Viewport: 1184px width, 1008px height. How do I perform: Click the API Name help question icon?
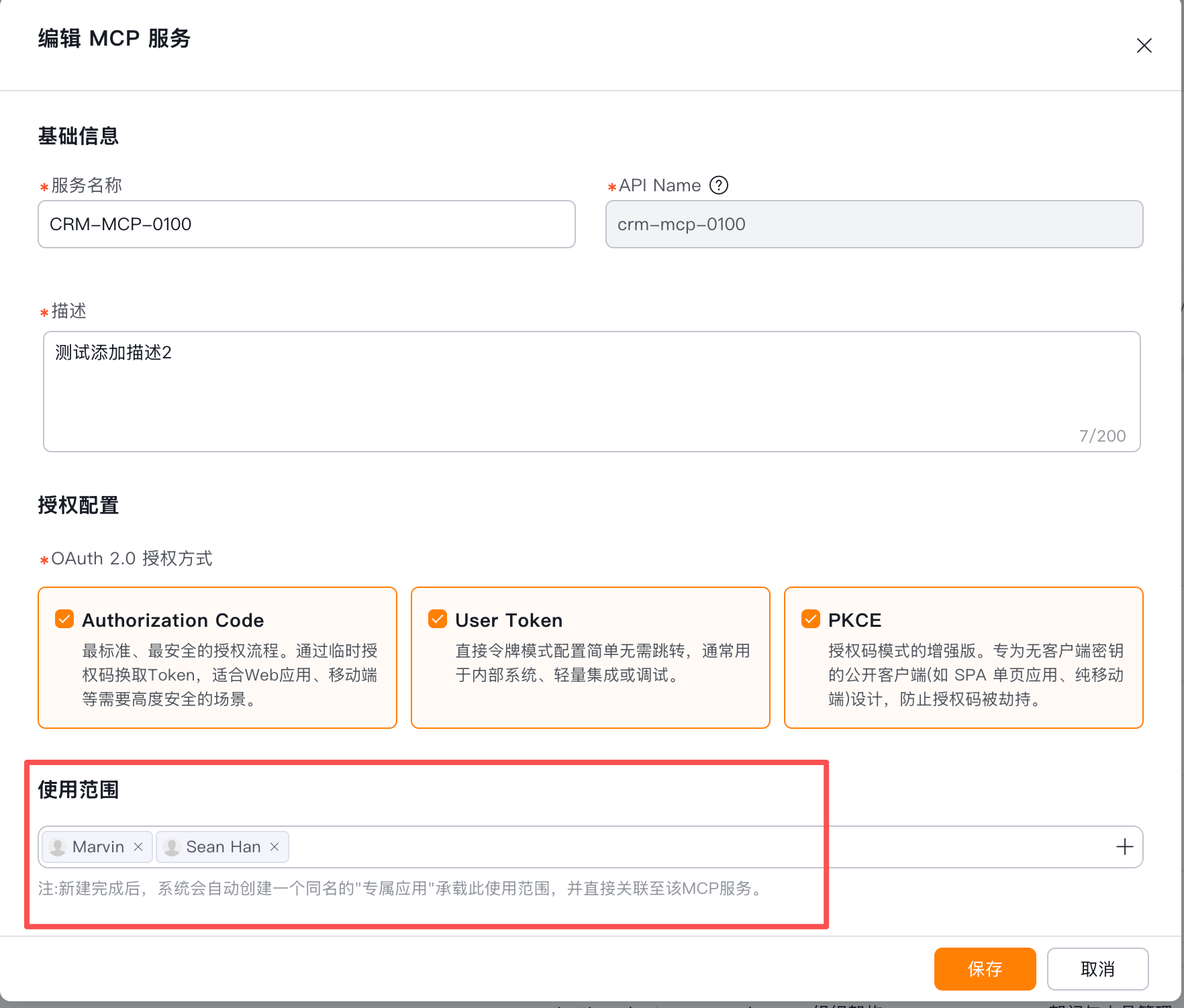coord(719,185)
